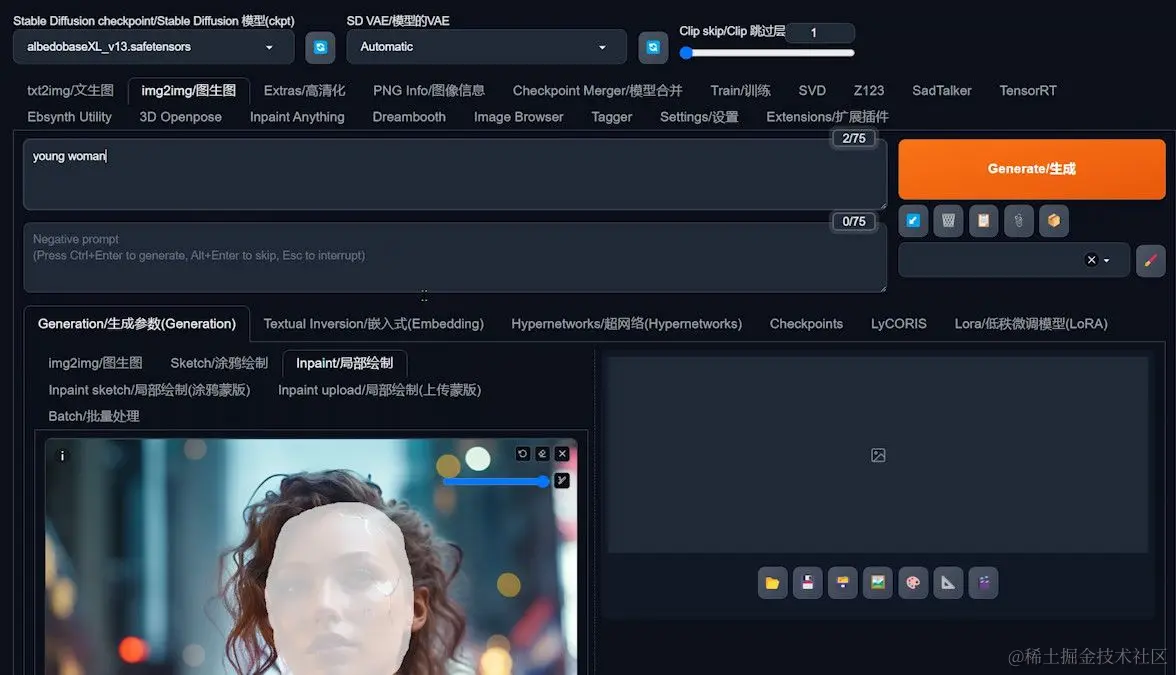Switch to the txt2img tab
This screenshot has width=1176, height=675.
(x=70, y=91)
